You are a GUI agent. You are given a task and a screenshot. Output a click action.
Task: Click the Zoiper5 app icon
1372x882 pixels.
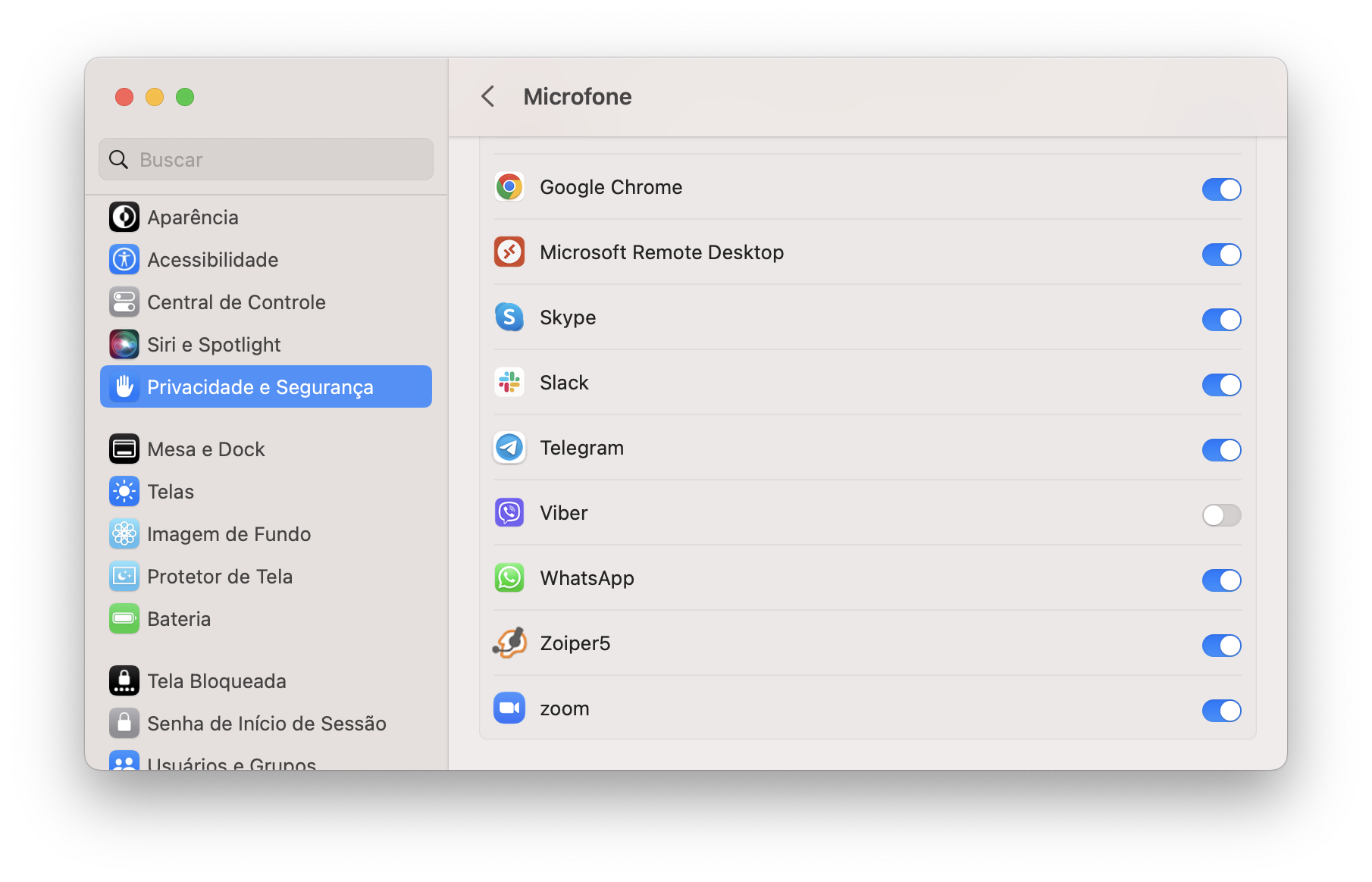[x=509, y=643]
